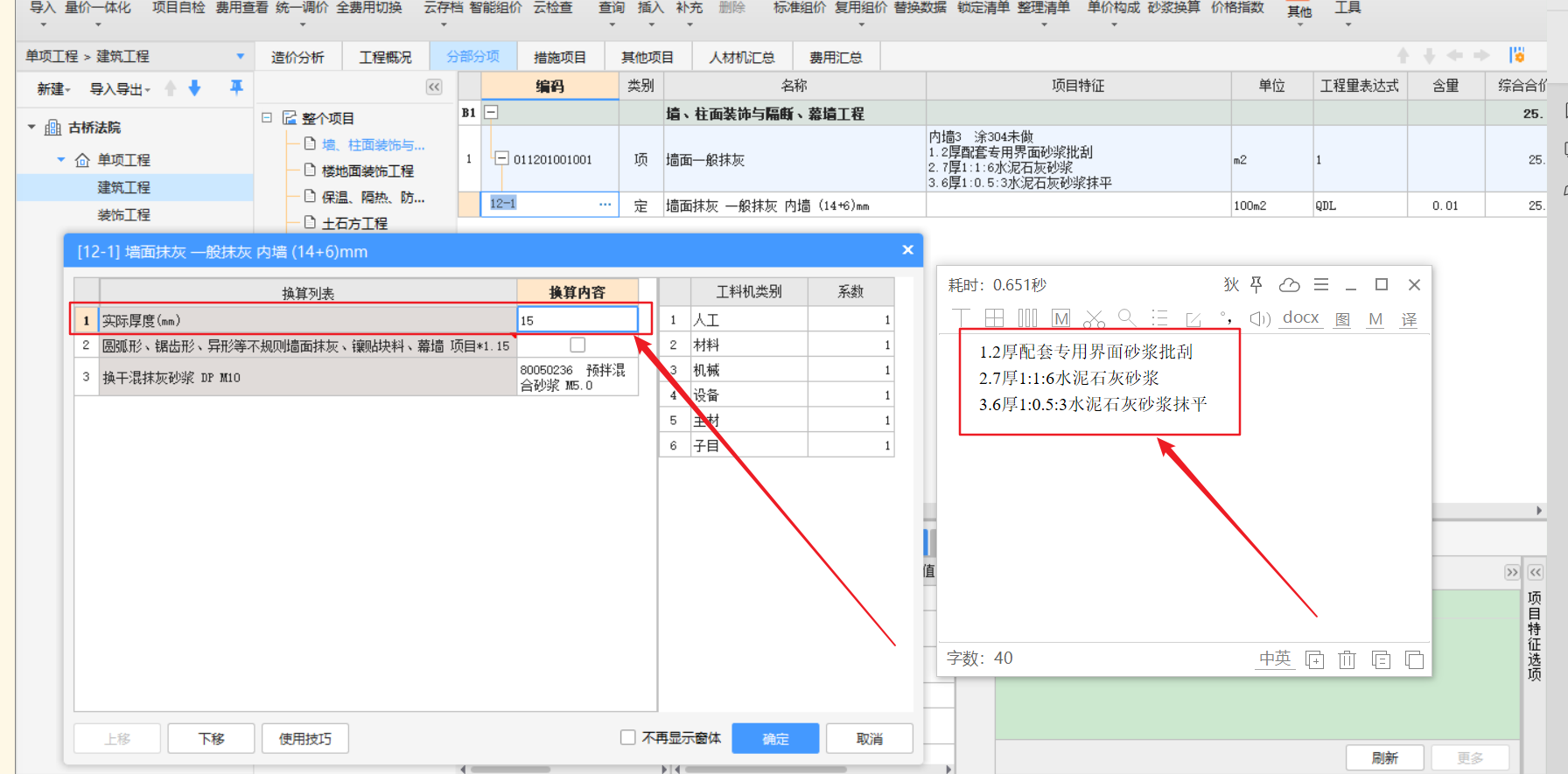Open the 单项工程 > 建筑工程 dropdown
The height and width of the screenshot is (774, 1568).
(240, 56)
